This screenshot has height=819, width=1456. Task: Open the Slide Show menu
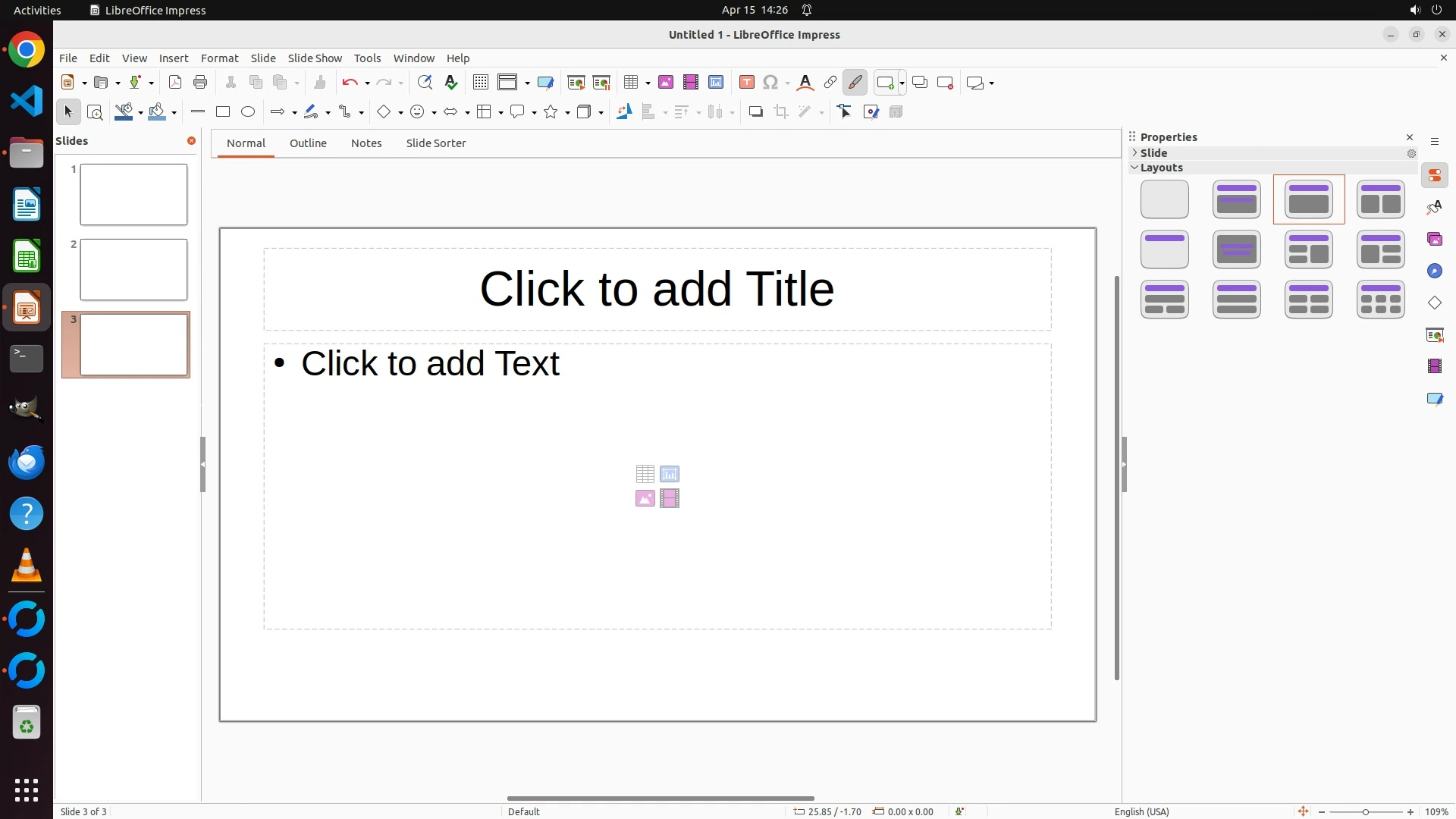315,58
